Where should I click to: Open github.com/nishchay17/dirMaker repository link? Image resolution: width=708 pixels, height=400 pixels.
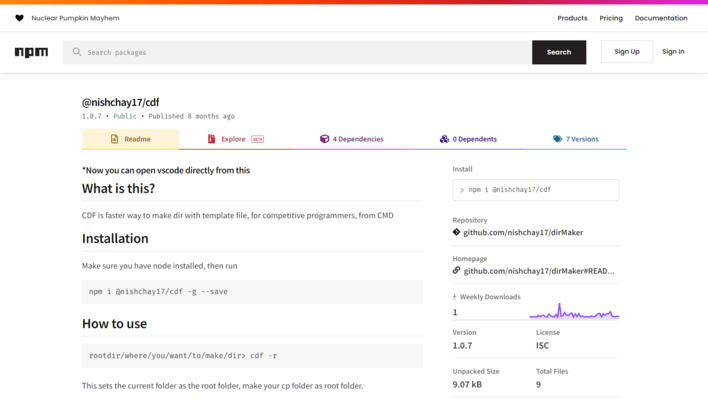[x=523, y=233]
